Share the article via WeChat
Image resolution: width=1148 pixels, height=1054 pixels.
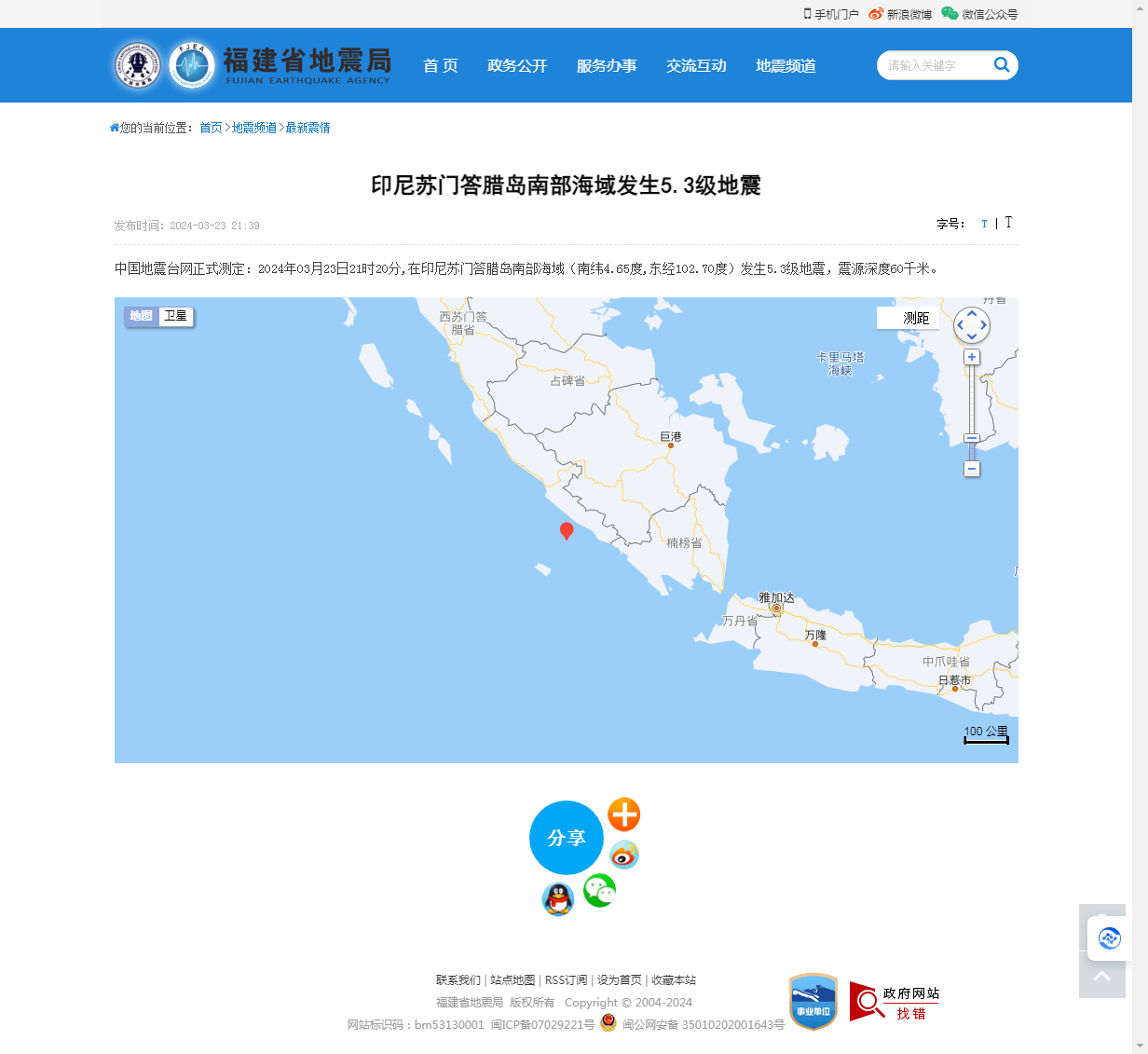599,891
